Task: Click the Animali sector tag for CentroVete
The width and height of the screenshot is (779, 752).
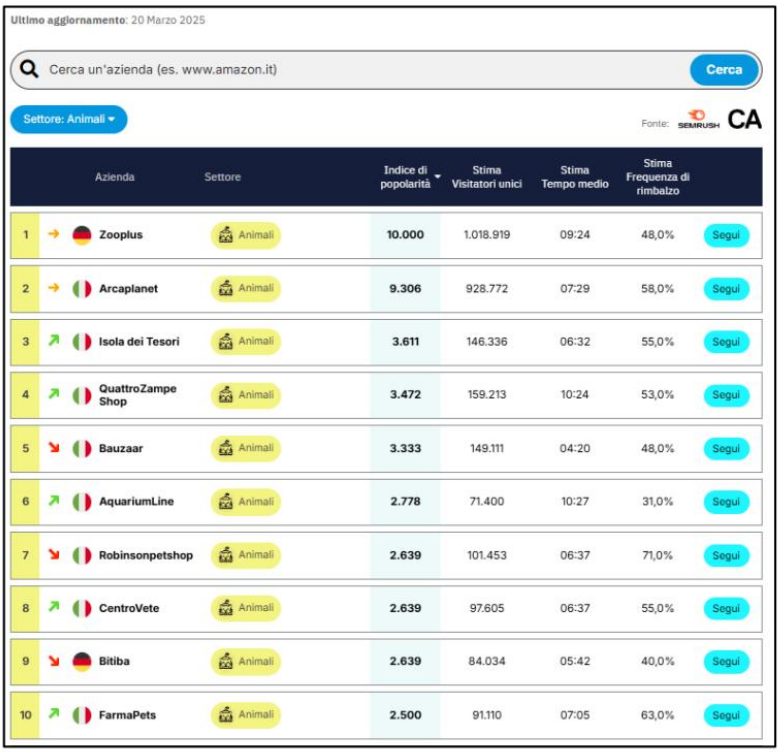Action: click(x=246, y=608)
